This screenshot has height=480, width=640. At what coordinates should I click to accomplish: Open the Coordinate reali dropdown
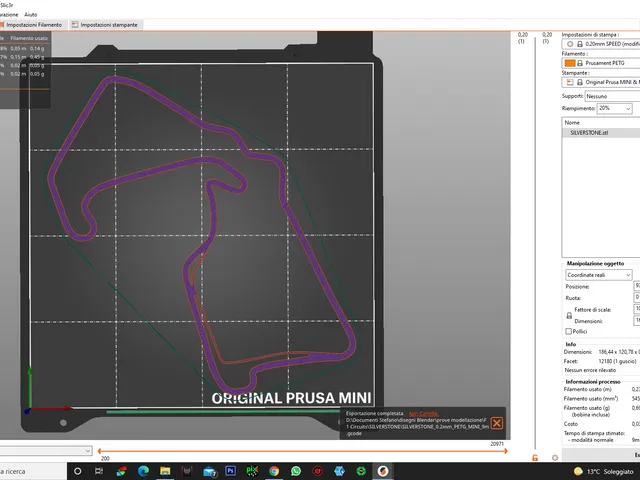click(x=599, y=275)
